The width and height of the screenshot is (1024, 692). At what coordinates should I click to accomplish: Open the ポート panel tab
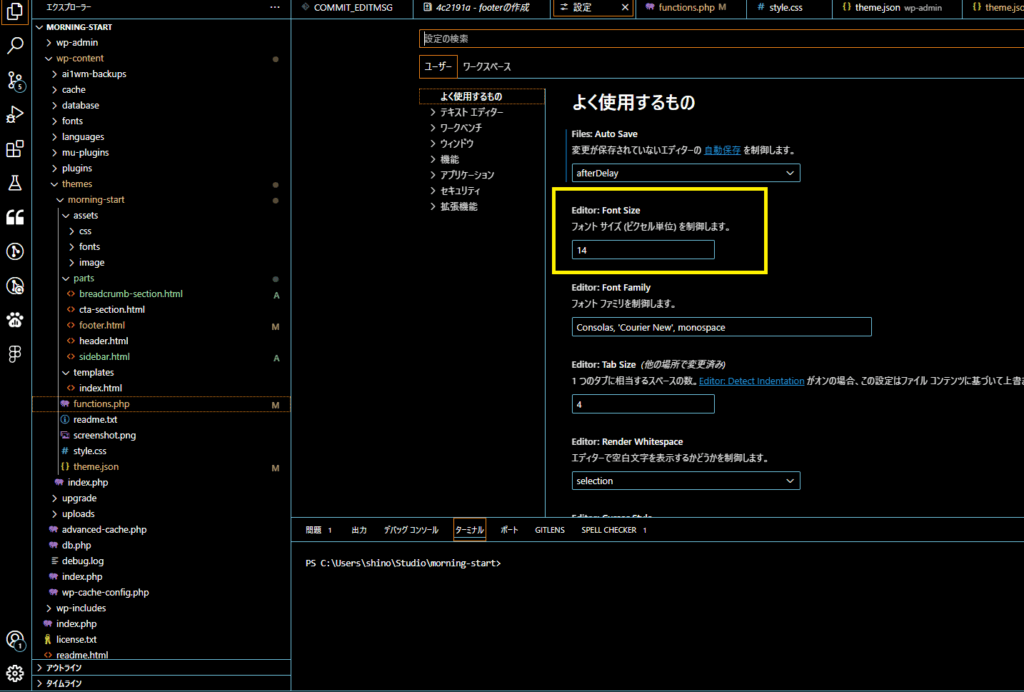pos(509,530)
